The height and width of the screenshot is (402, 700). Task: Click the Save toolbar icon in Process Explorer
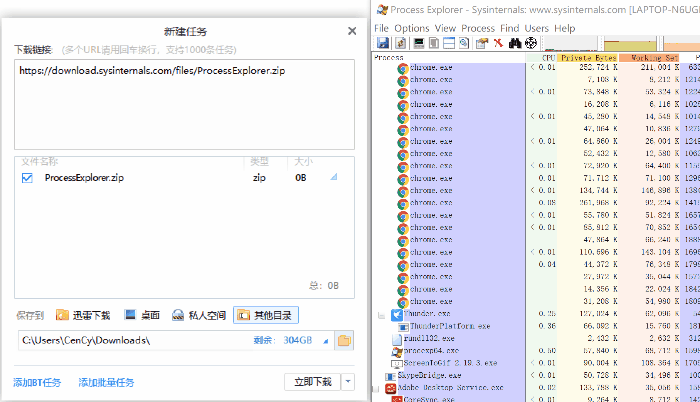pos(381,43)
